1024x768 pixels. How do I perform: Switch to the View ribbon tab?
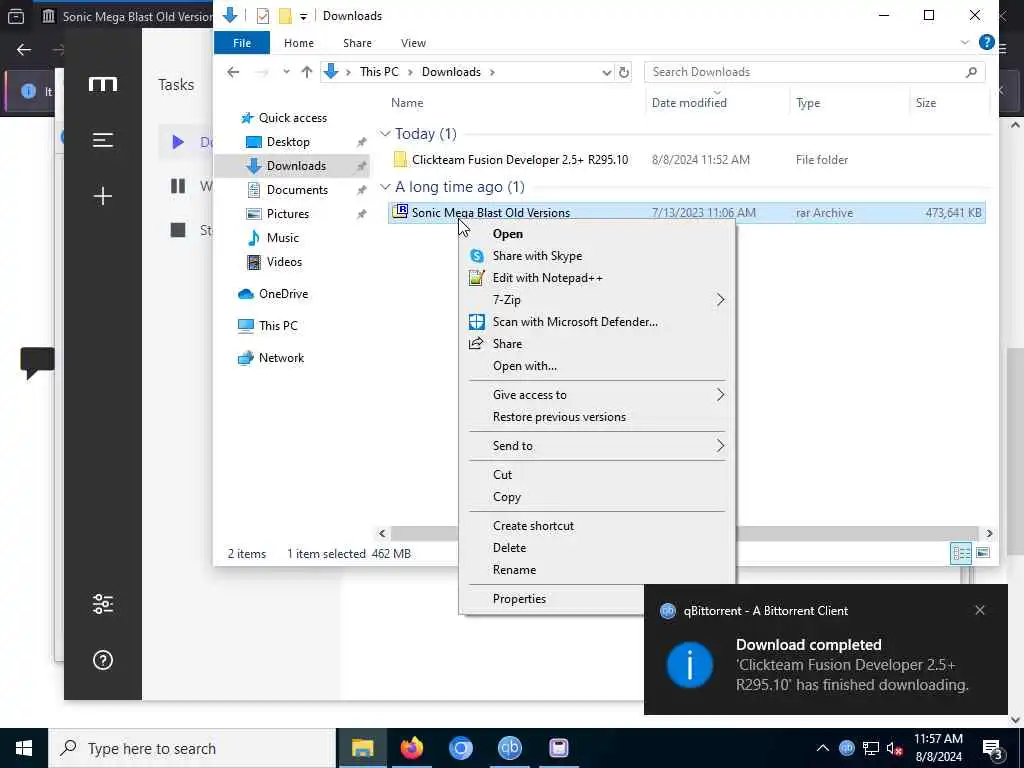(x=413, y=43)
